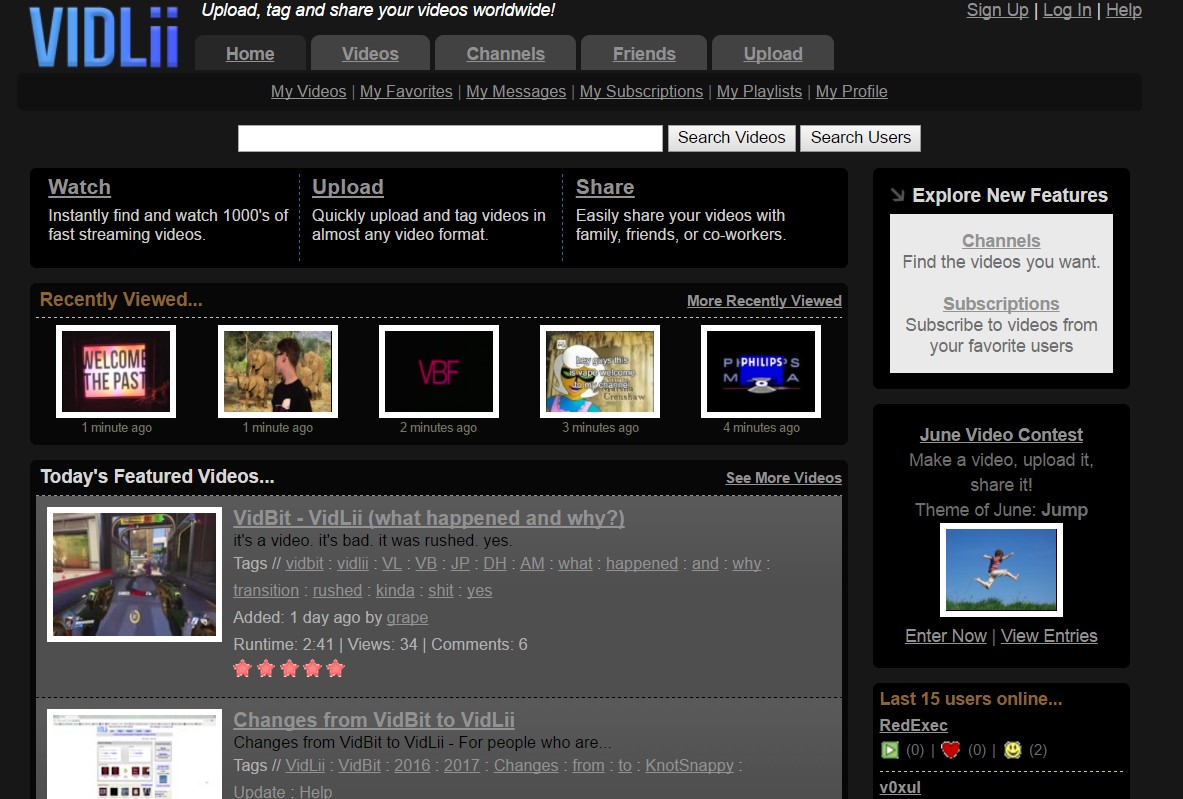The width and height of the screenshot is (1183, 799).
Task: Open the June Video Contest link
Action: (1000, 435)
